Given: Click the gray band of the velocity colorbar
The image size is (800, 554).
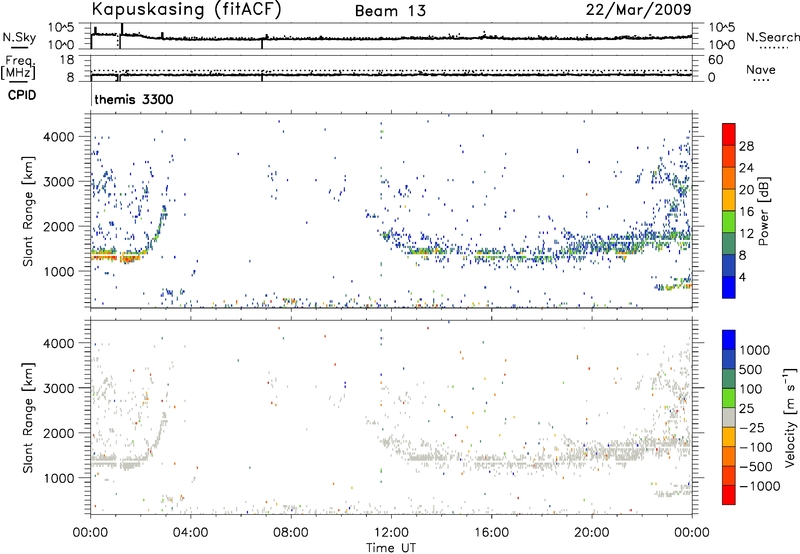Looking at the screenshot, I should pyautogui.click(x=729, y=417).
